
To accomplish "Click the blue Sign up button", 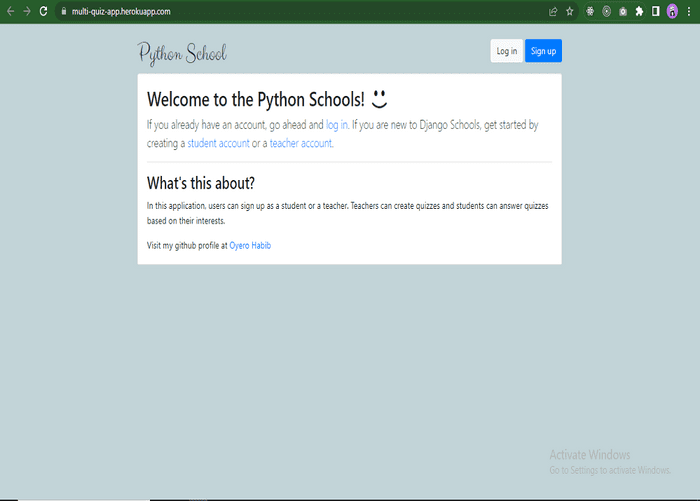I will [x=543, y=51].
